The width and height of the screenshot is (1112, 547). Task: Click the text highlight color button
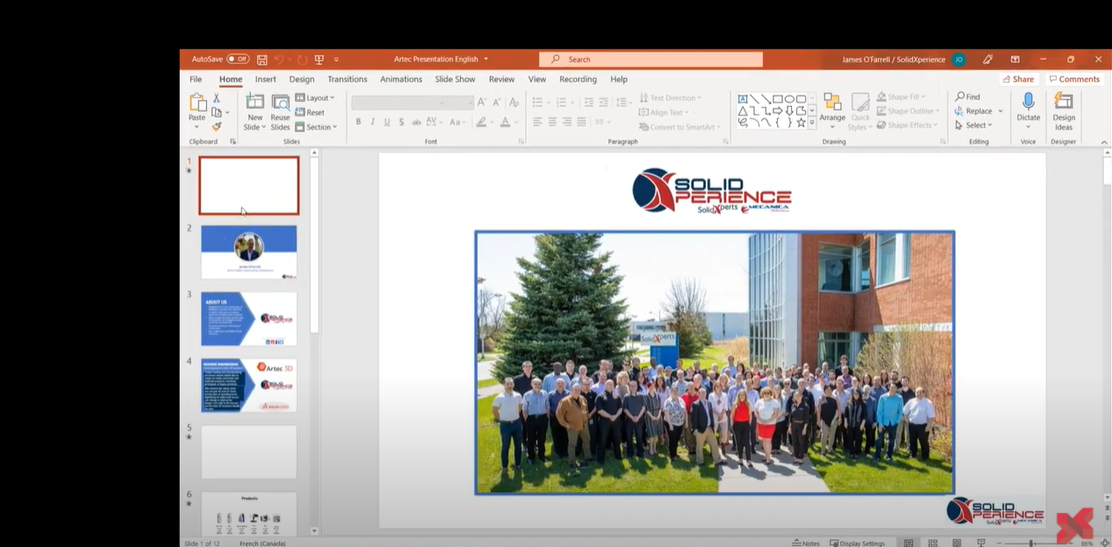pyautogui.click(x=482, y=122)
